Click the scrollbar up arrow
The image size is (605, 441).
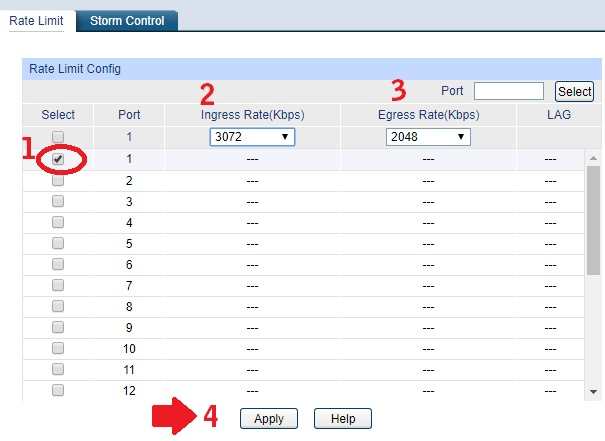tap(593, 158)
